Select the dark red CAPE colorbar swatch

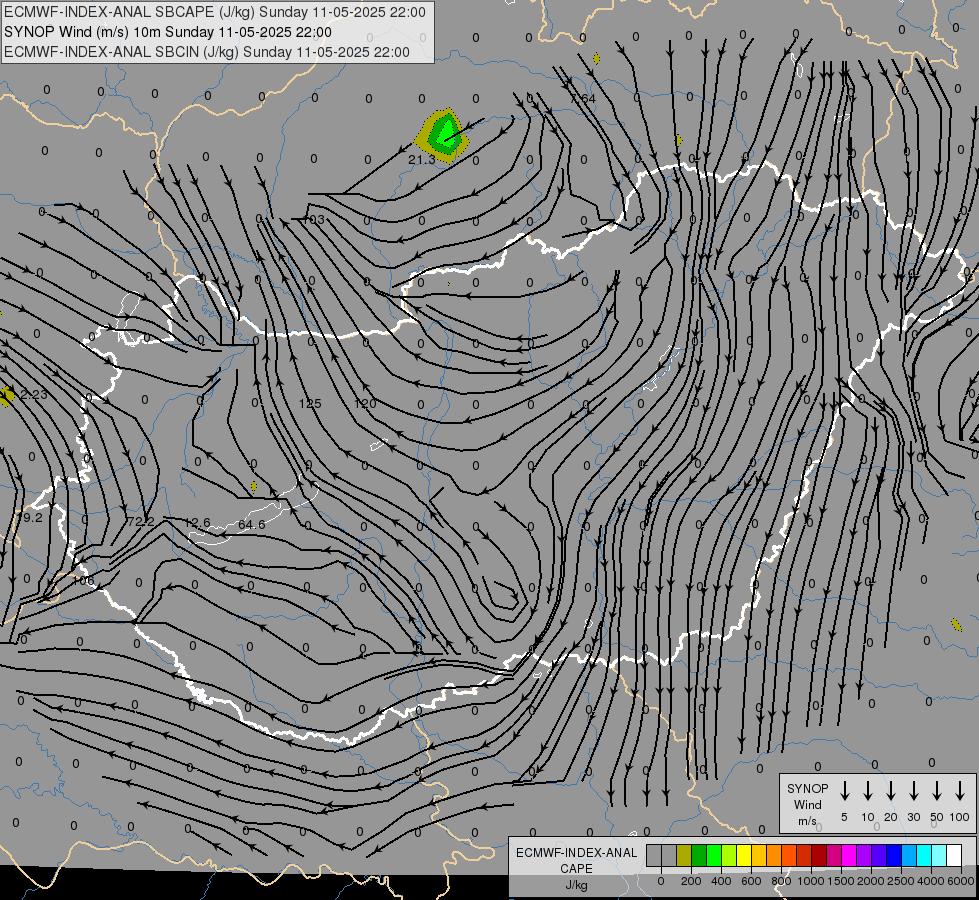(819, 855)
